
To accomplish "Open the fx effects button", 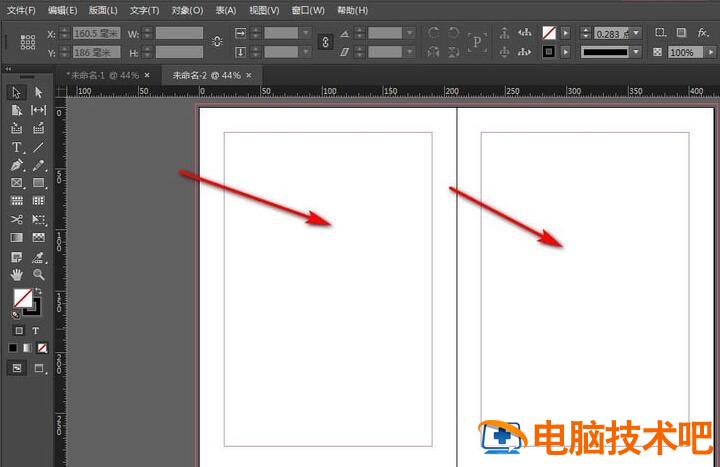I will [x=703, y=32].
